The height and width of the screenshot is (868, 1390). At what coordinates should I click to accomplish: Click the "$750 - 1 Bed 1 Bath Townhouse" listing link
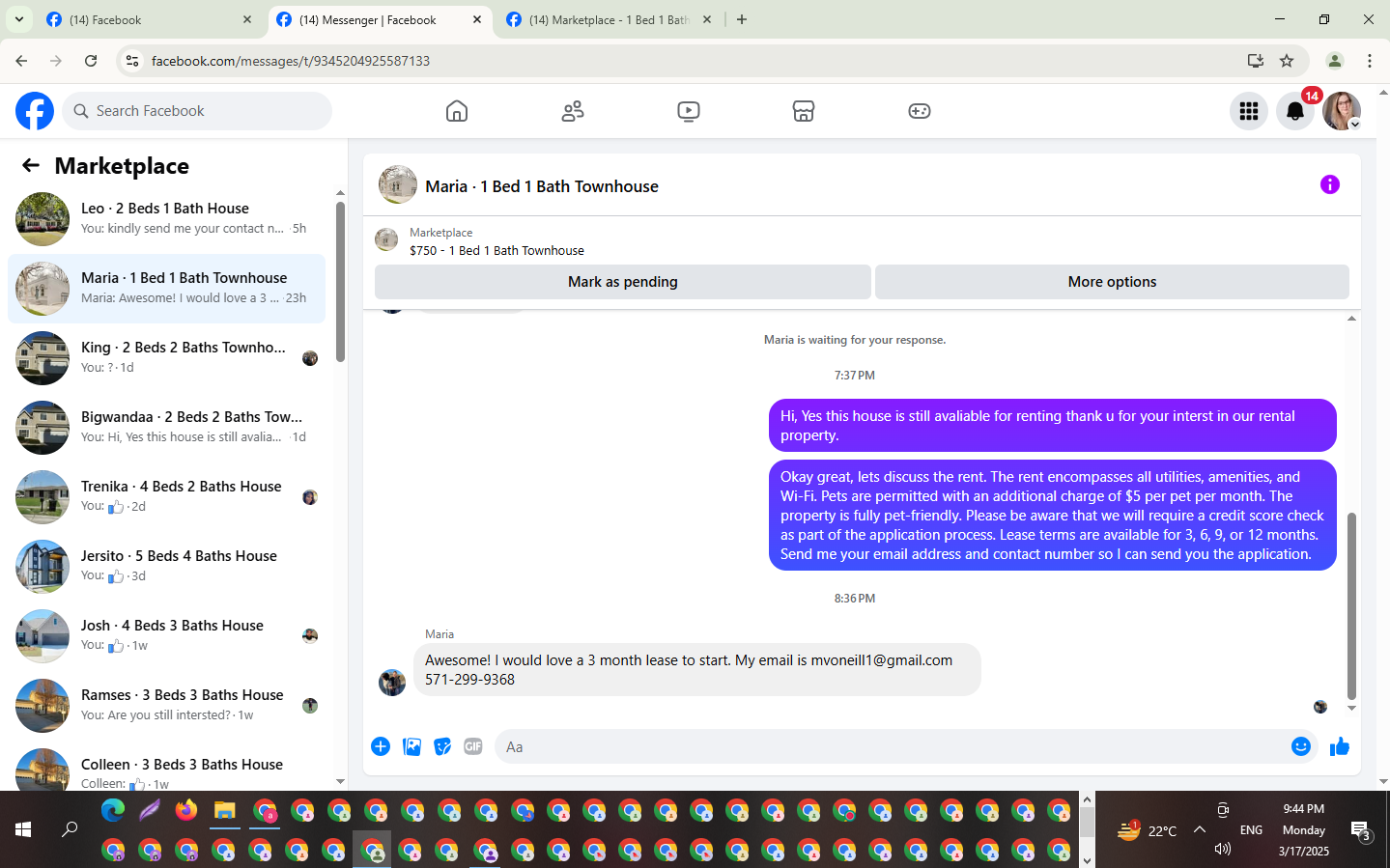(x=496, y=250)
